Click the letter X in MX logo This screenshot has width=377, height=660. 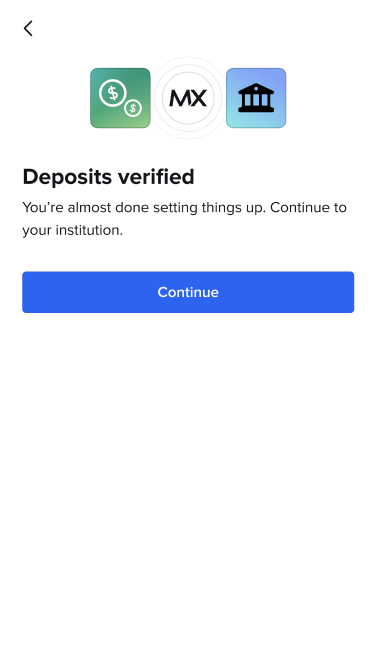pyautogui.click(x=198, y=98)
